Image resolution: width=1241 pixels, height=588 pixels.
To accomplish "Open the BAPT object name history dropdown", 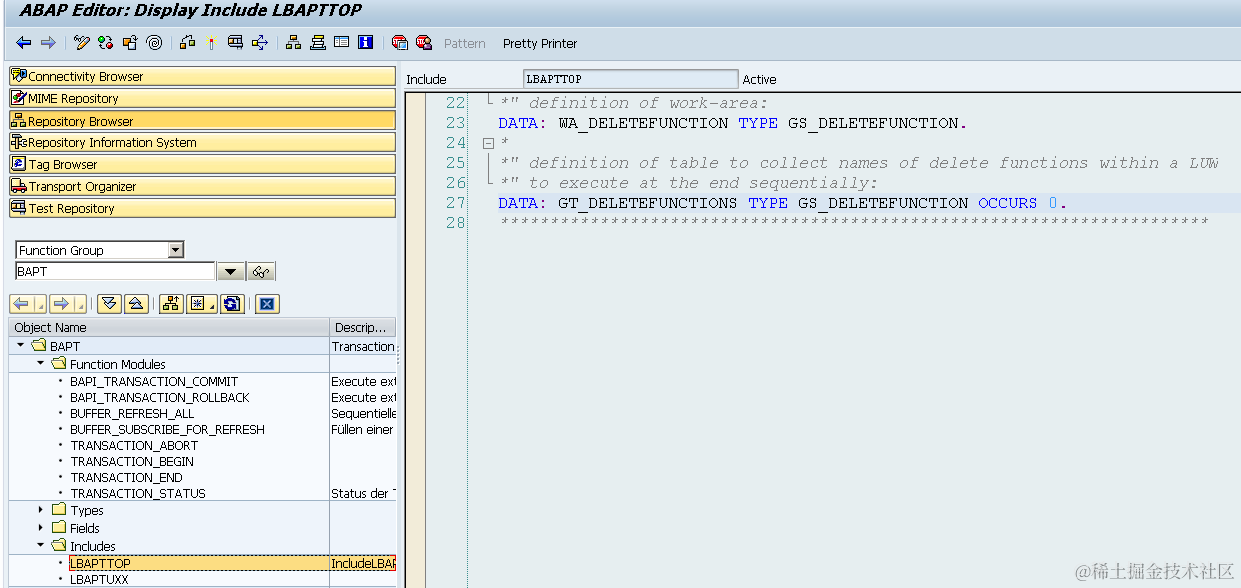I will pyautogui.click(x=231, y=272).
